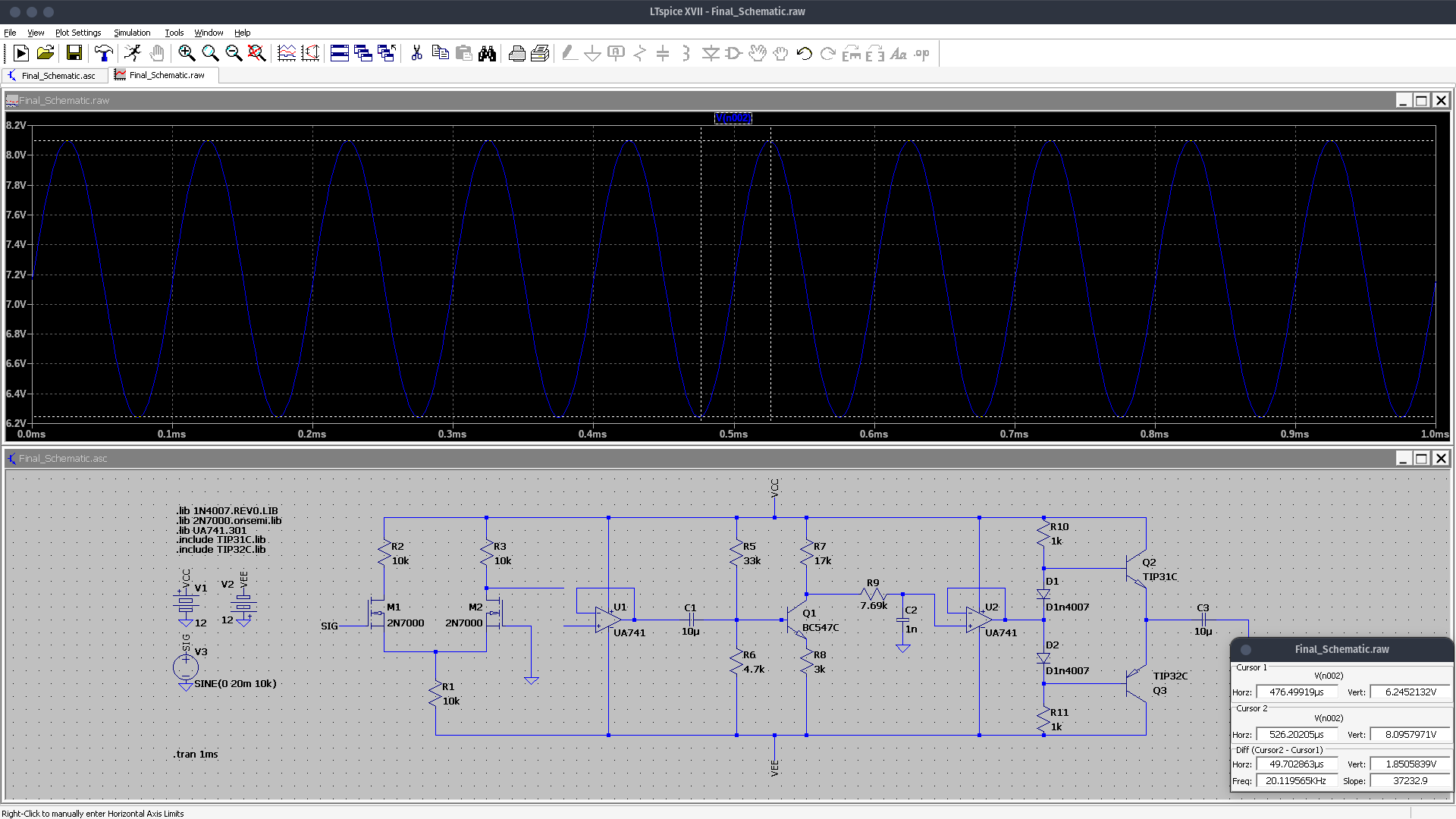Select the Text tool Aa icon

point(899,53)
